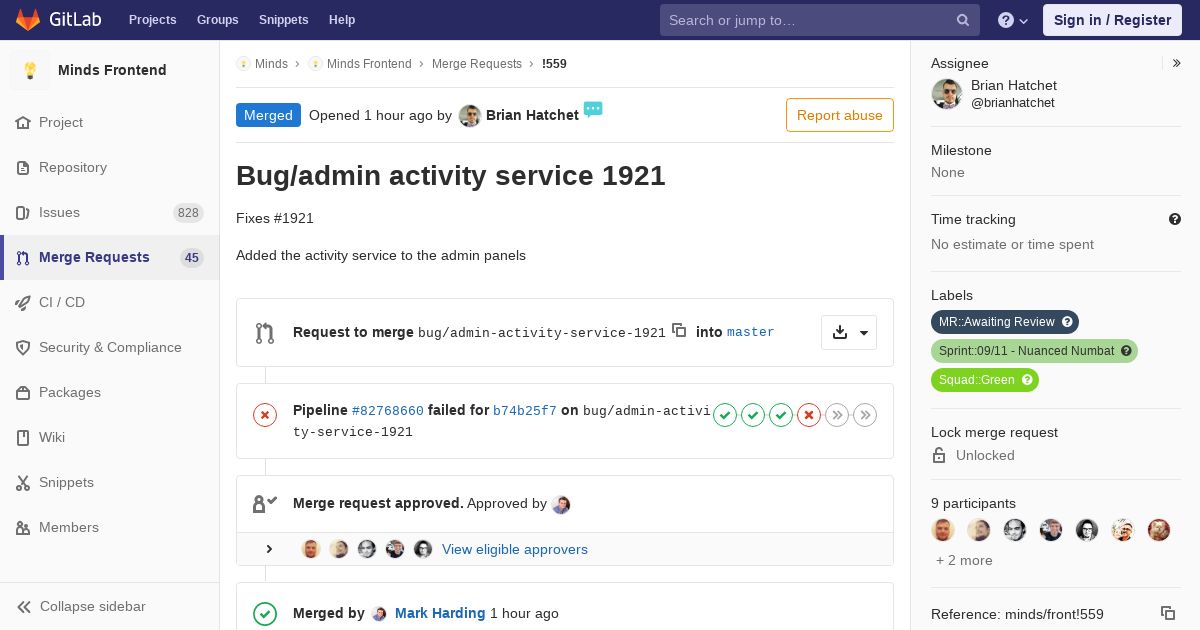Screen dimensions: 1200x630
Task: Click the master target branch link
Action: coord(751,332)
